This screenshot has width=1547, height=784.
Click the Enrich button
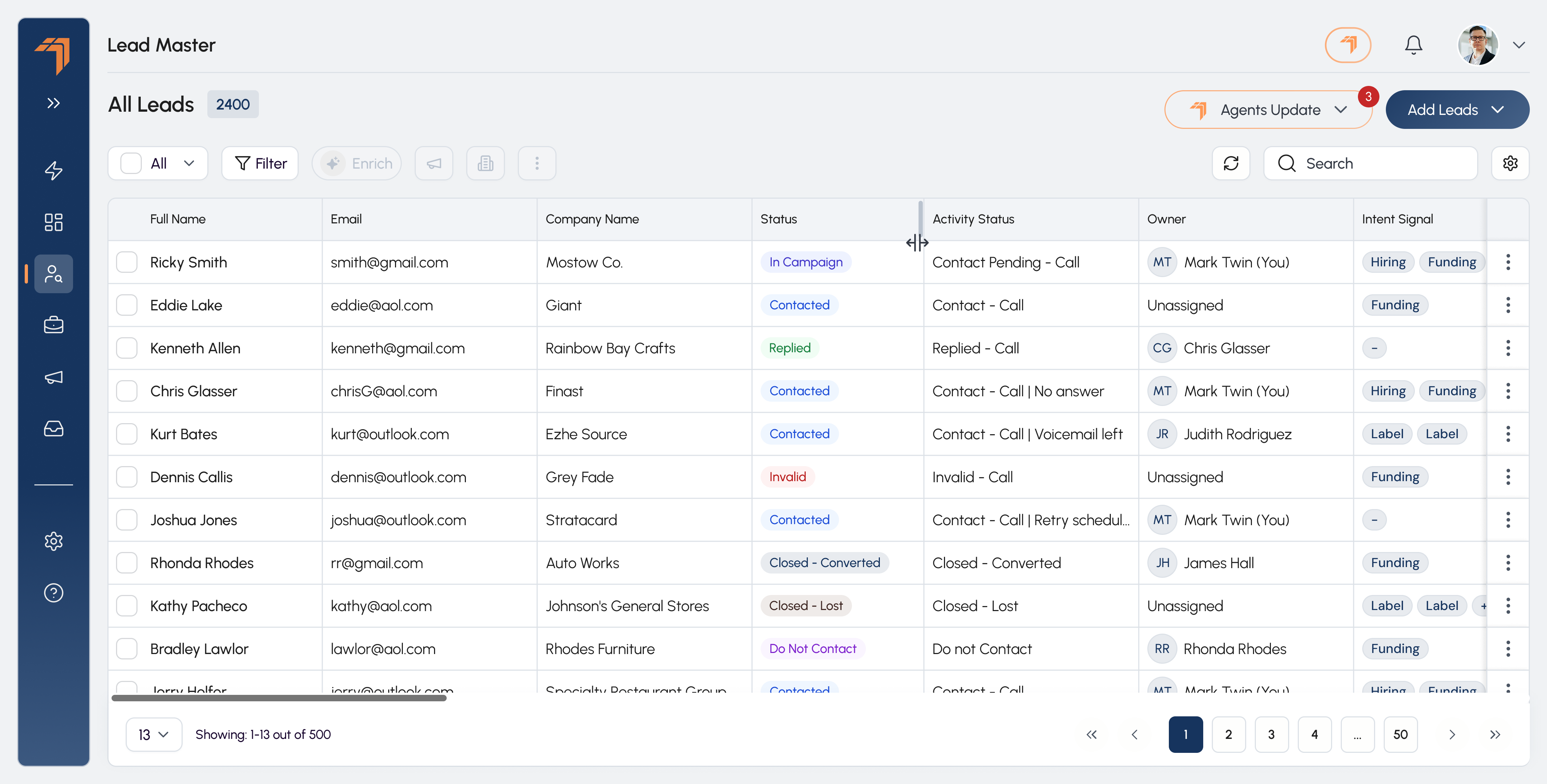point(357,163)
